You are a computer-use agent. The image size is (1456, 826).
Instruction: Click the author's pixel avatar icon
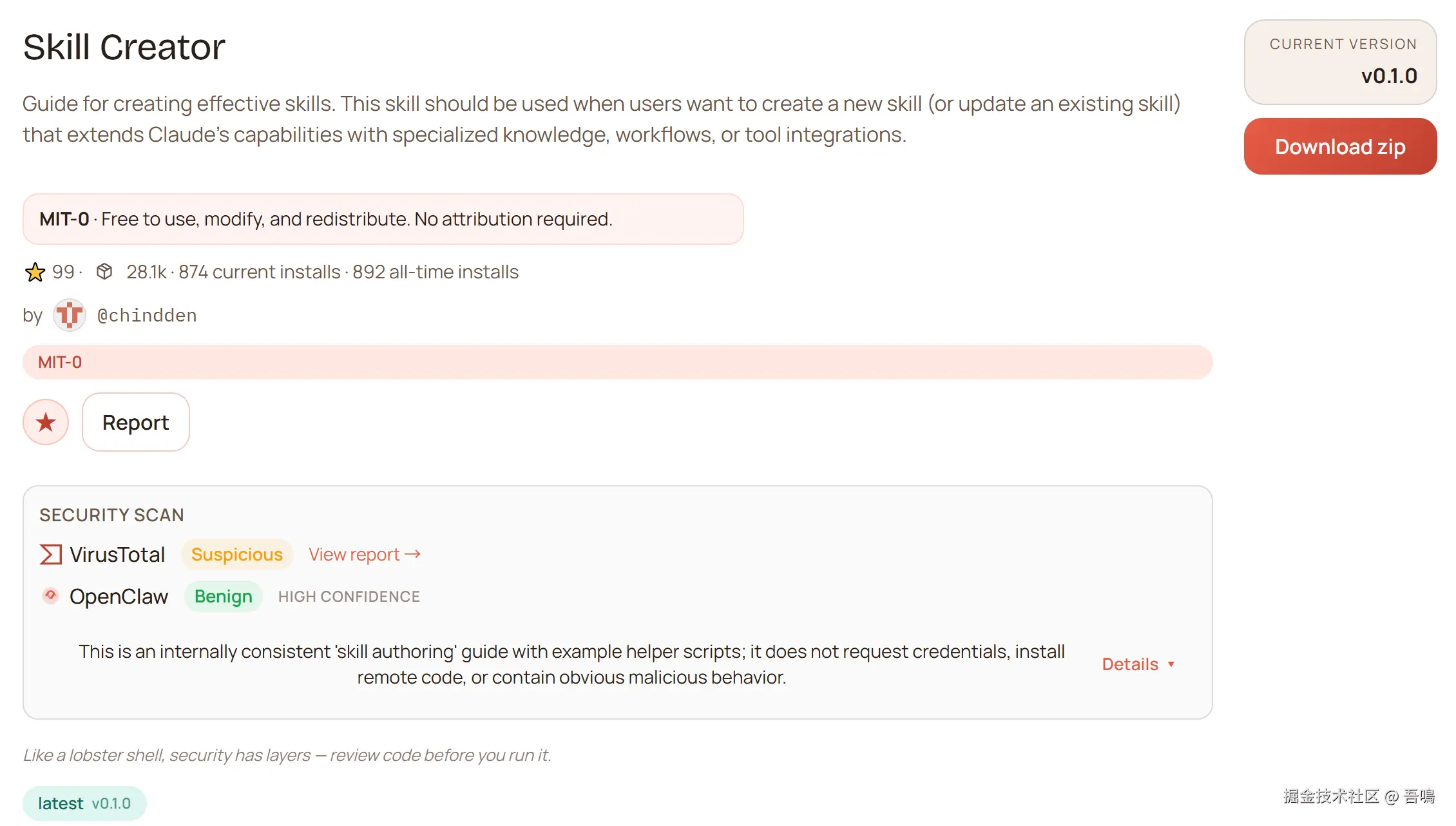point(69,316)
